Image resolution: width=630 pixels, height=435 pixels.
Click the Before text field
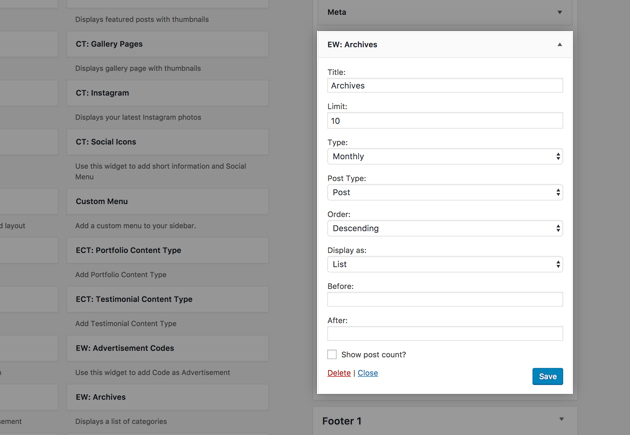coord(445,299)
